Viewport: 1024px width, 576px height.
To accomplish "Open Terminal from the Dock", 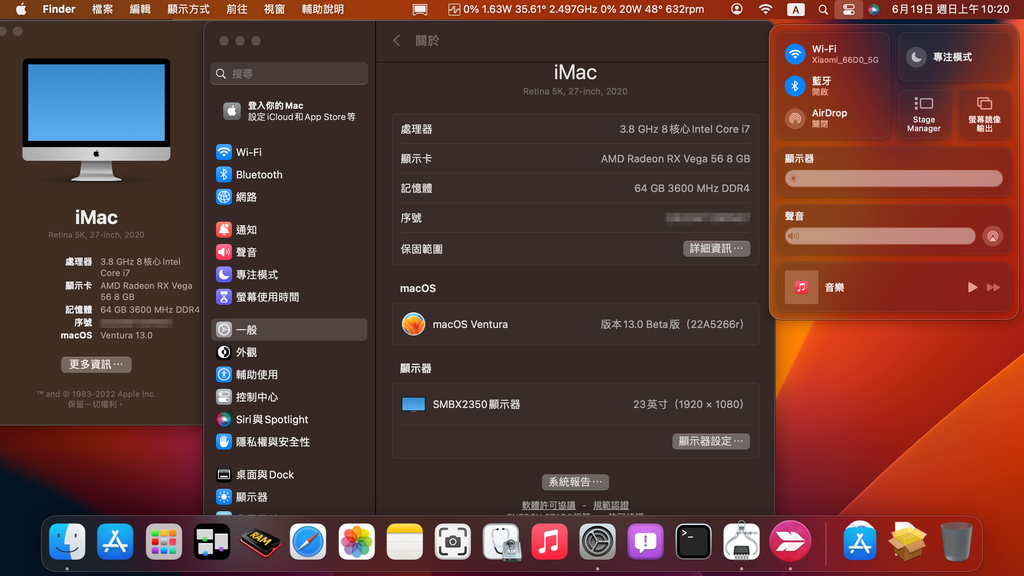I will (694, 541).
